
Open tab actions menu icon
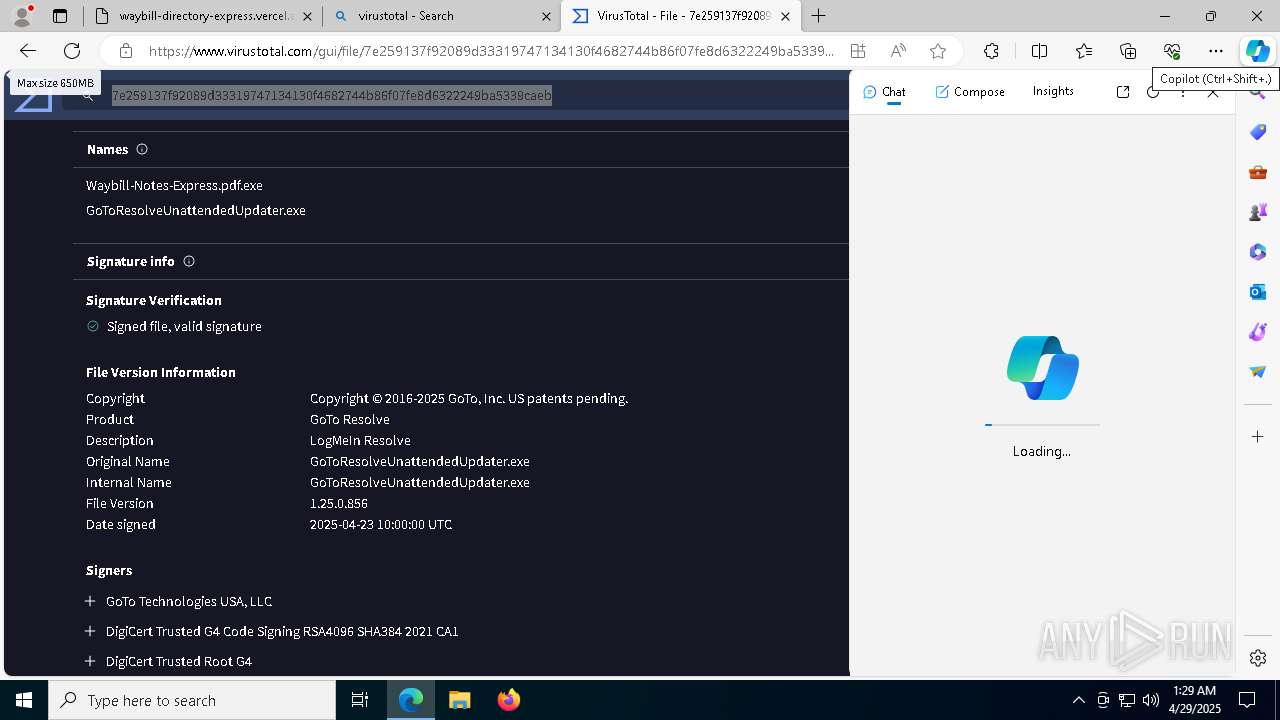coord(60,16)
